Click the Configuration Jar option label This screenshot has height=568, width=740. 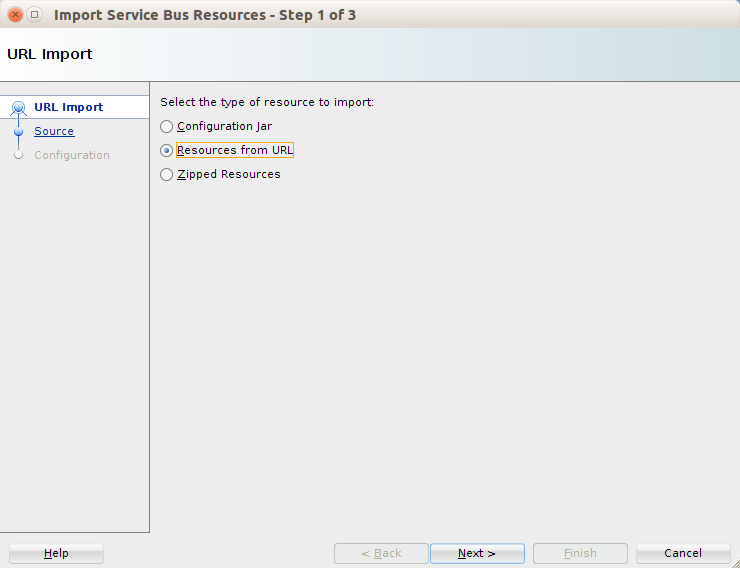pos(225,126)
